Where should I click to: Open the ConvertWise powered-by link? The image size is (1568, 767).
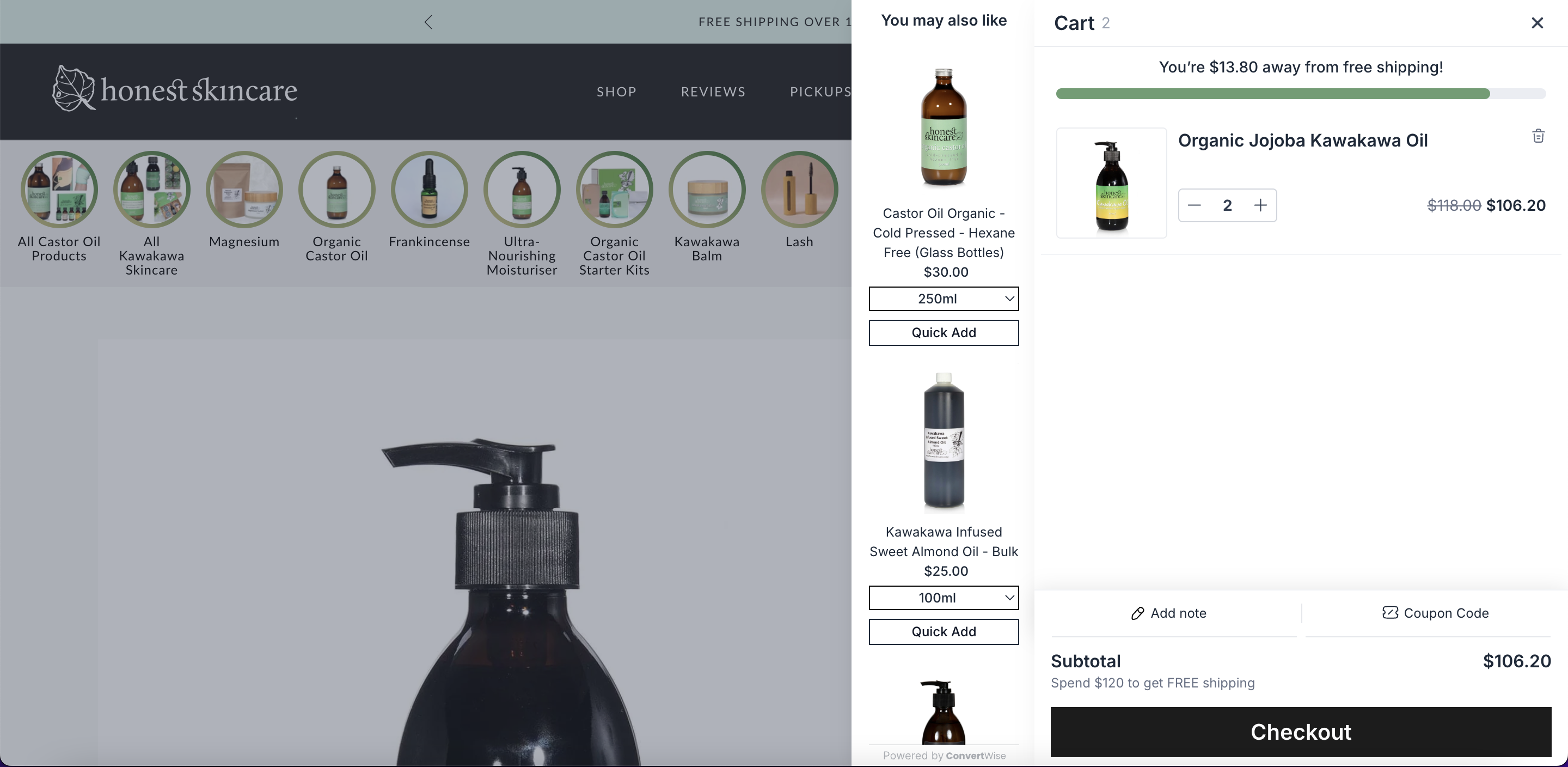pos(976,756)
